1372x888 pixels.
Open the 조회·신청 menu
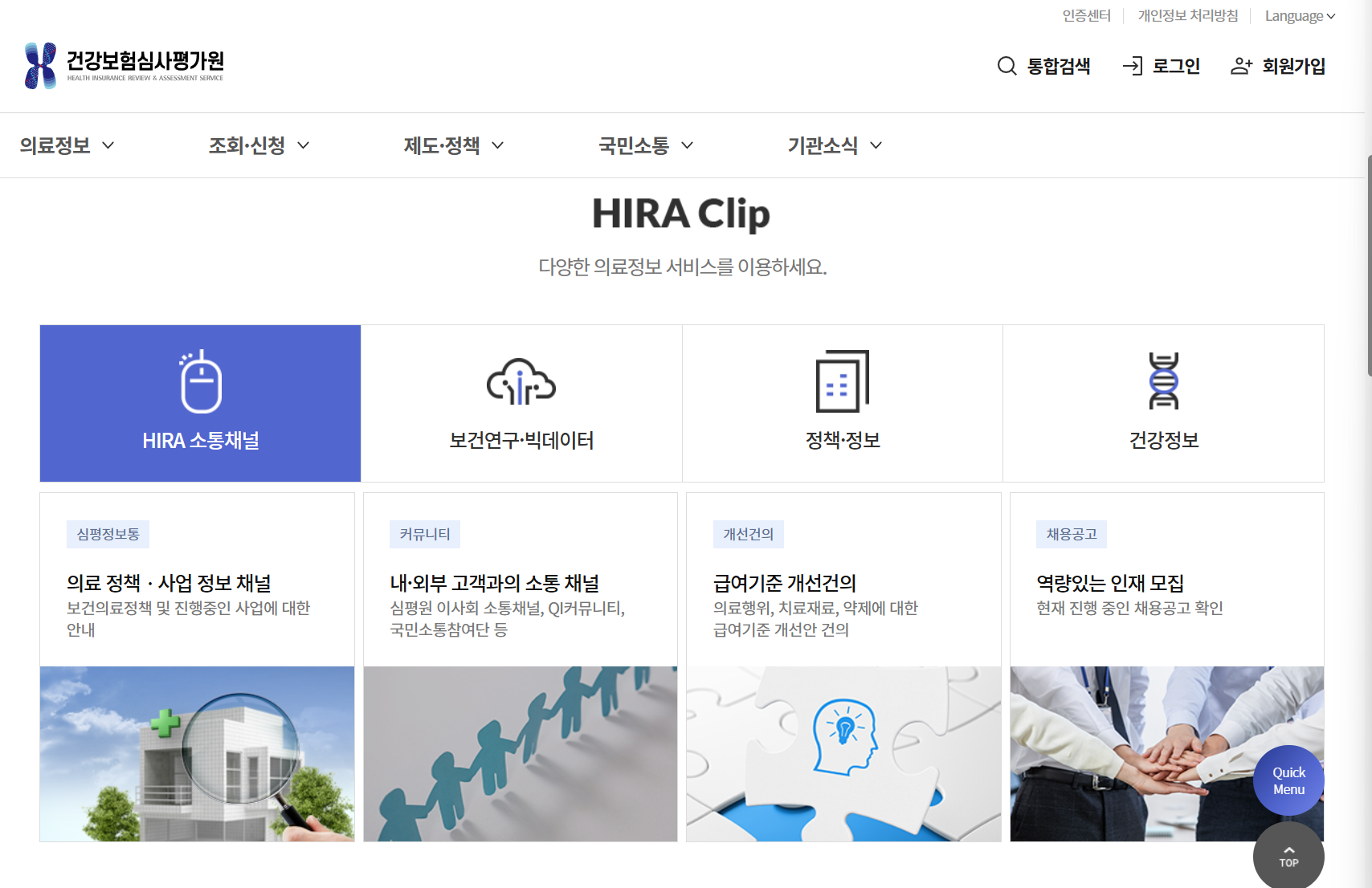[247, 145]
